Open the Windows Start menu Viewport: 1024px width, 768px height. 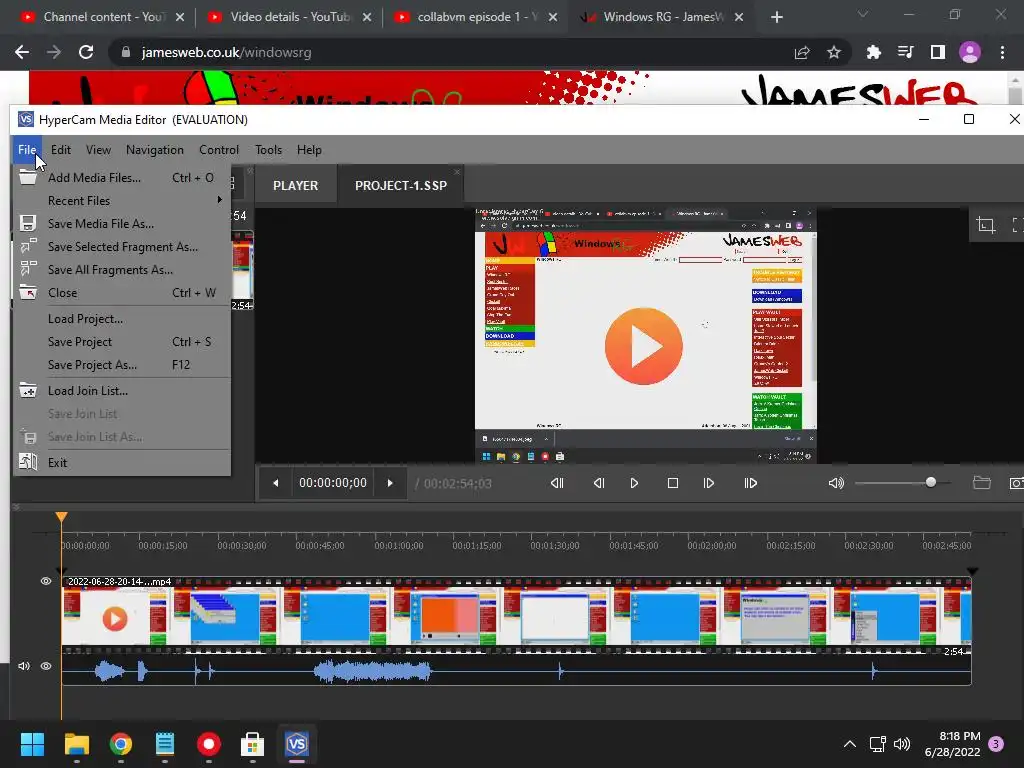pyautogui.click(x=32, y=744)
